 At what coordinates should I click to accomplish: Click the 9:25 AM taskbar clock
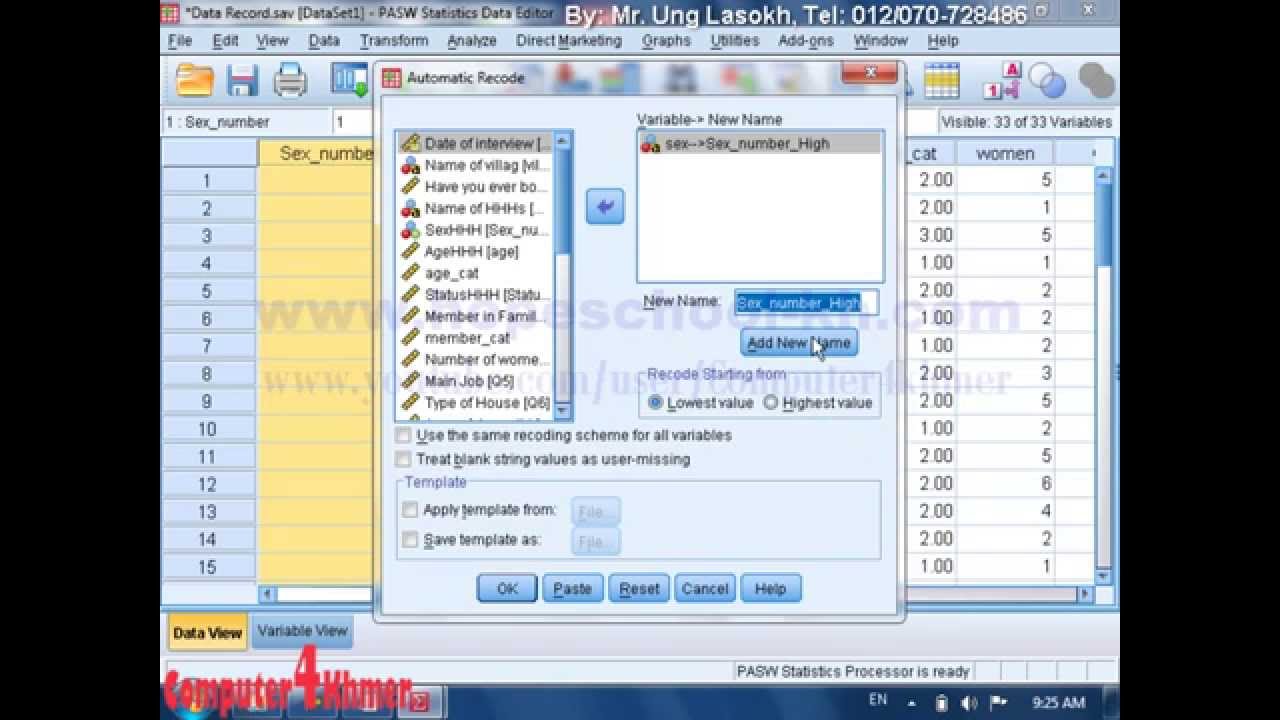[1058, 703]
